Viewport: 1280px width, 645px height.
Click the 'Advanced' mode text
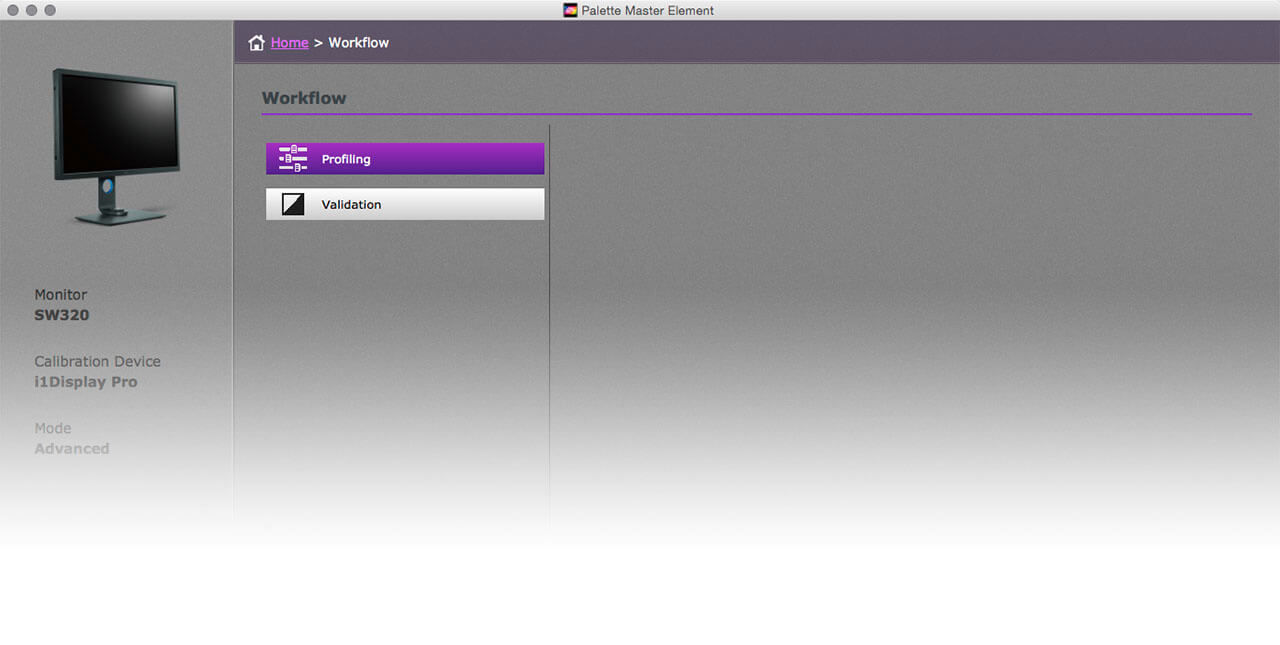(72, 449)
